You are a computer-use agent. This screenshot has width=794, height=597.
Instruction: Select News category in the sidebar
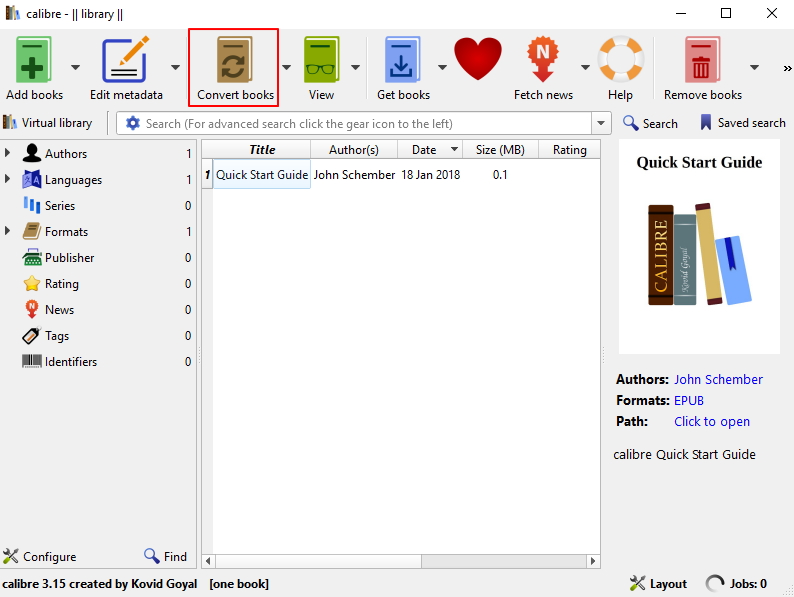pos(59,310)
